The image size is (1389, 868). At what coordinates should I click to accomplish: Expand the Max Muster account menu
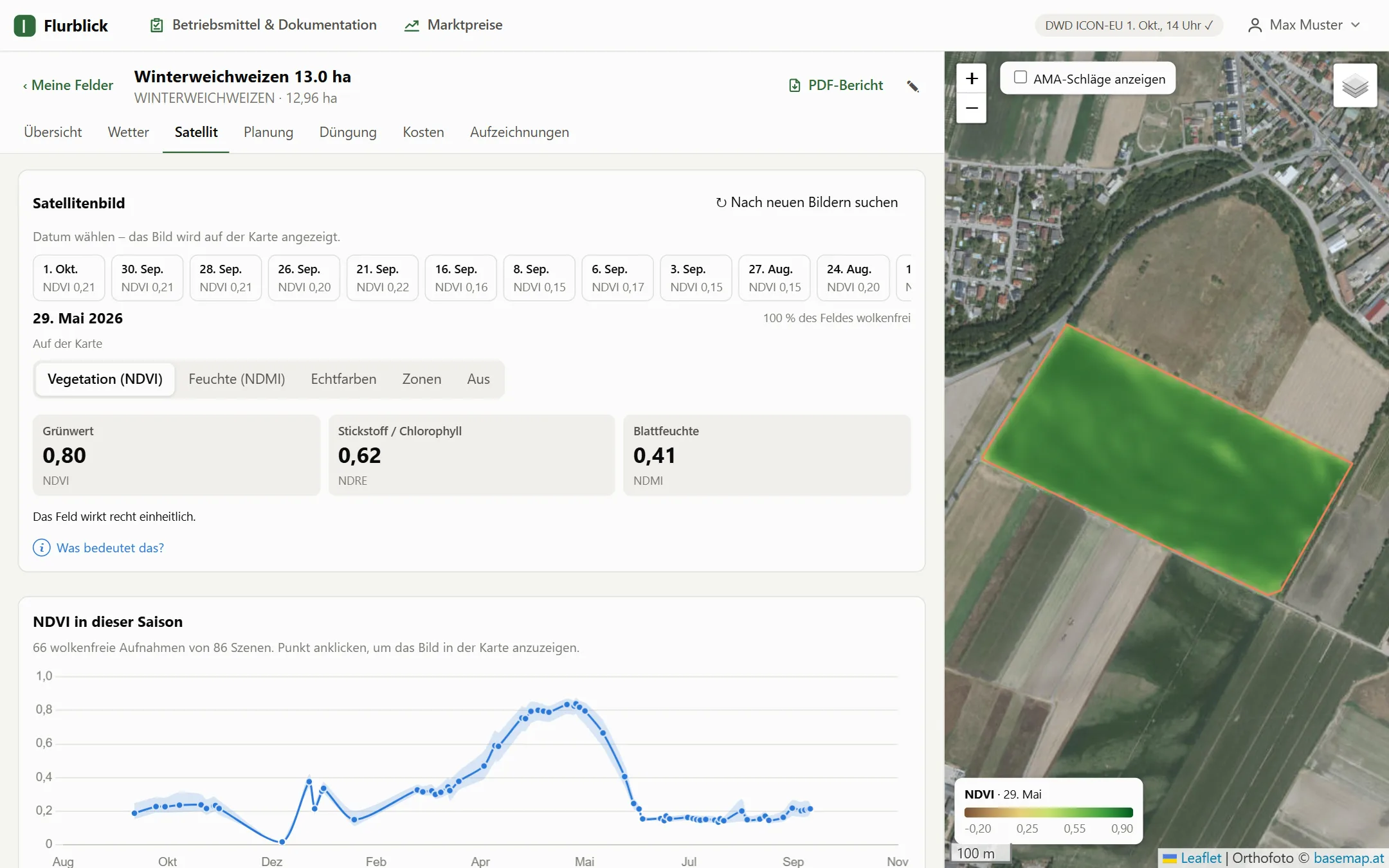click(1305, 25)
